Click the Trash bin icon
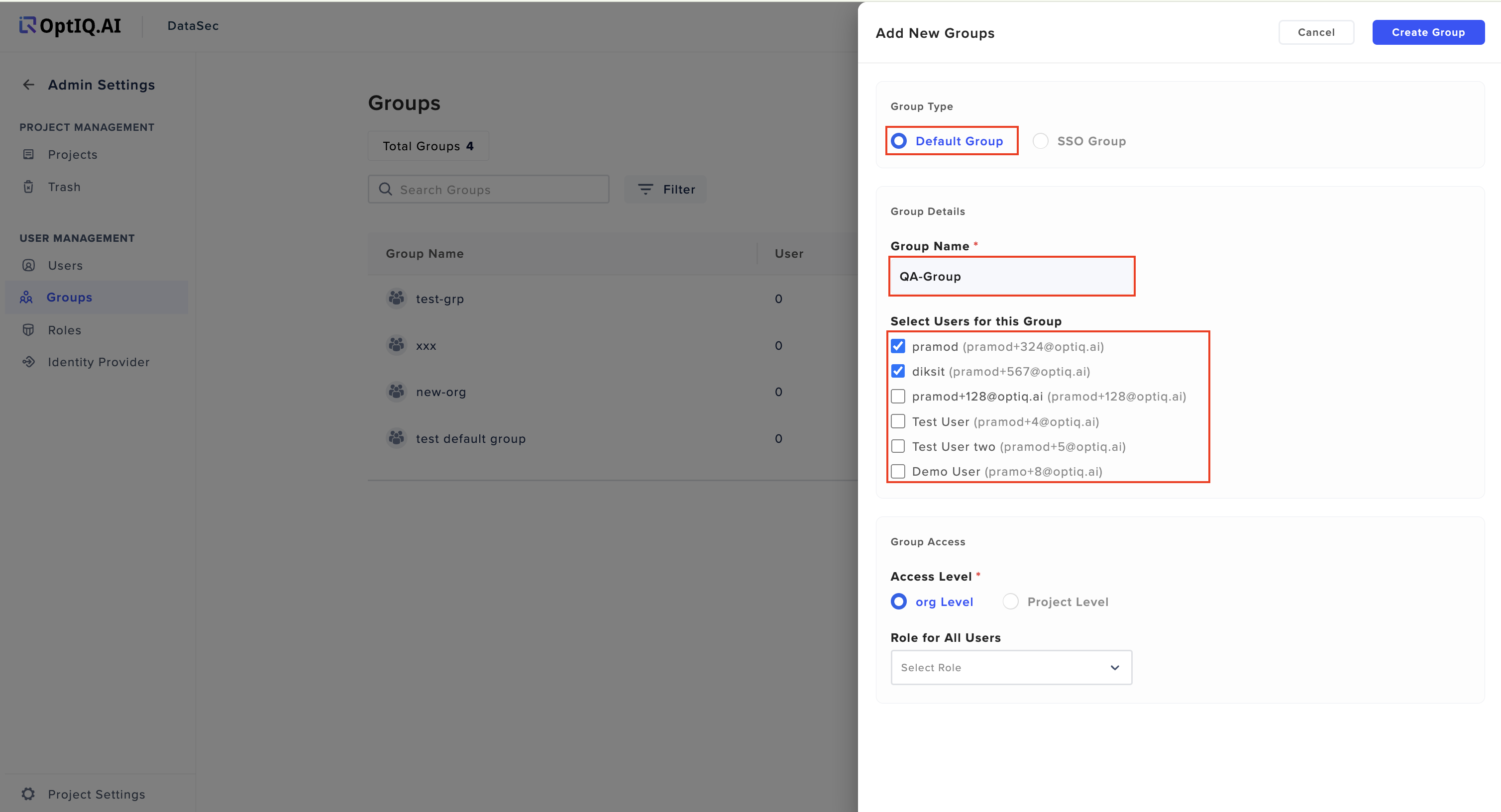 pos(28,187)
